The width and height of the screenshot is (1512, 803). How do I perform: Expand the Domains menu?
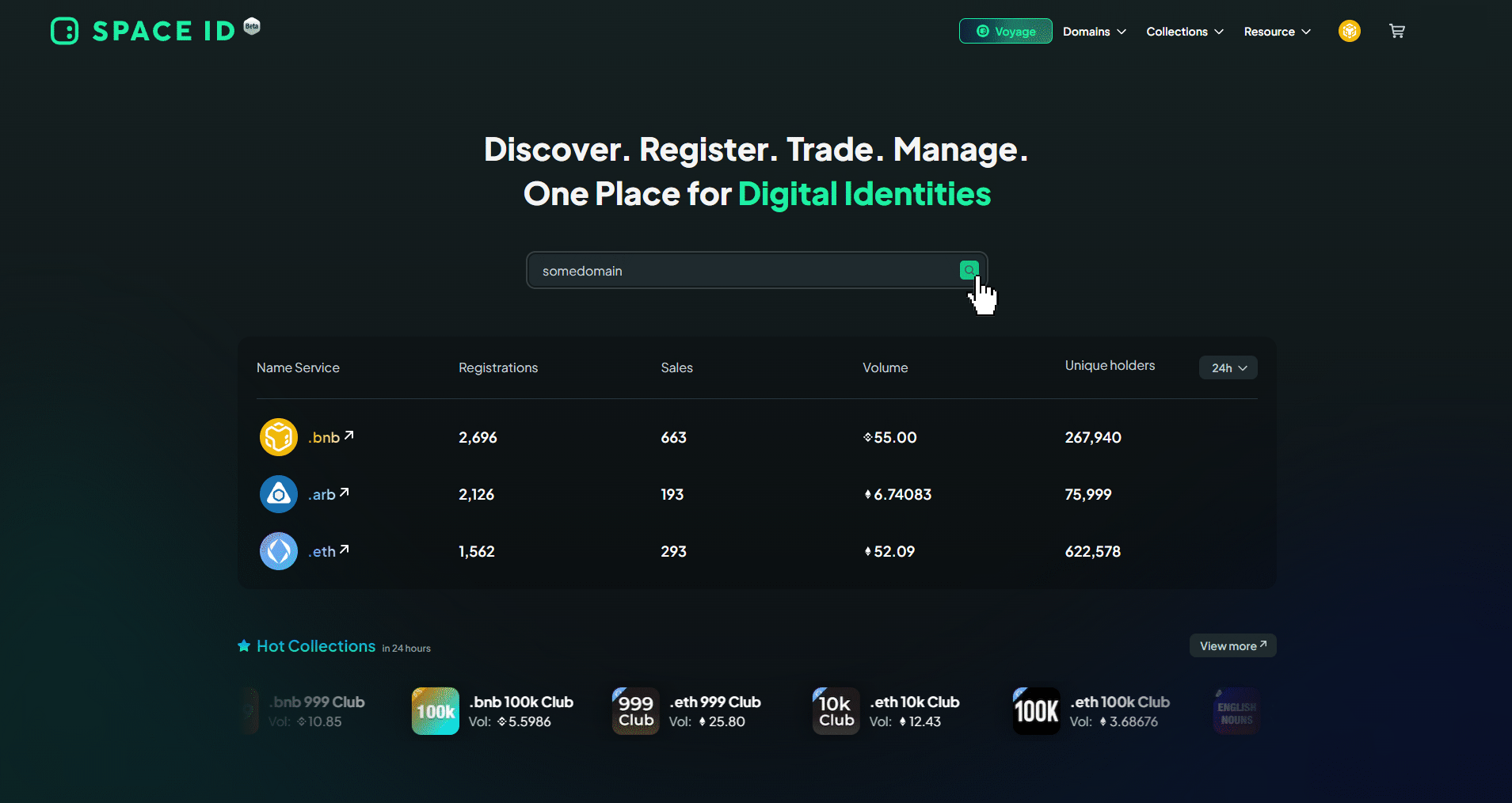[1094, 32]
